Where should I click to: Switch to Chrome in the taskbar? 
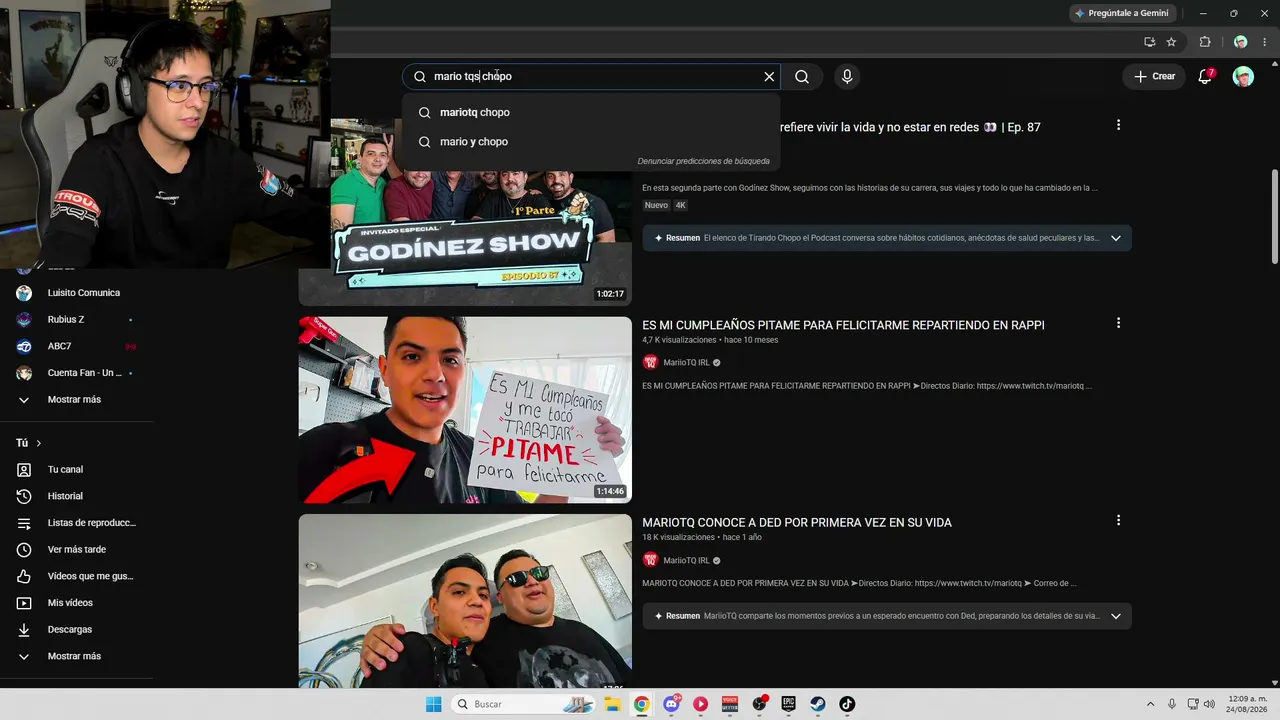tap(641, 704)
